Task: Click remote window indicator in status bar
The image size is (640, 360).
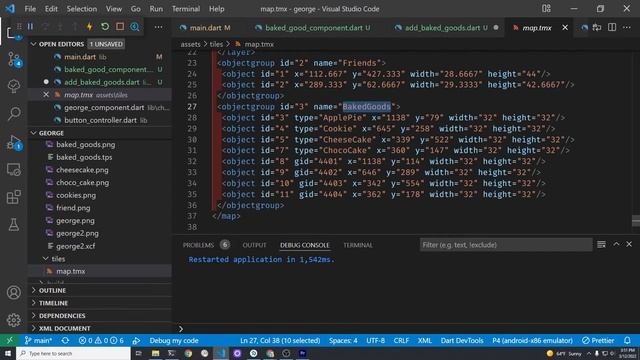Action: 9,340
